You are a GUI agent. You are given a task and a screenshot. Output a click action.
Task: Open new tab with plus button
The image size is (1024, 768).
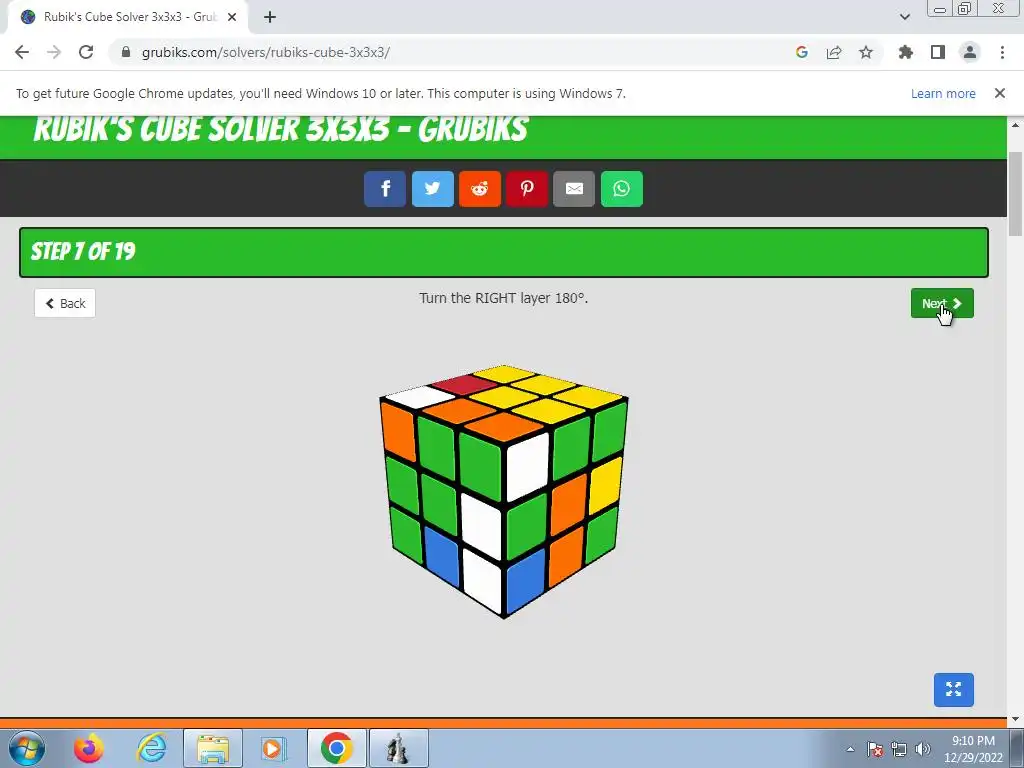pyautogui.click(x=270, y=17)
